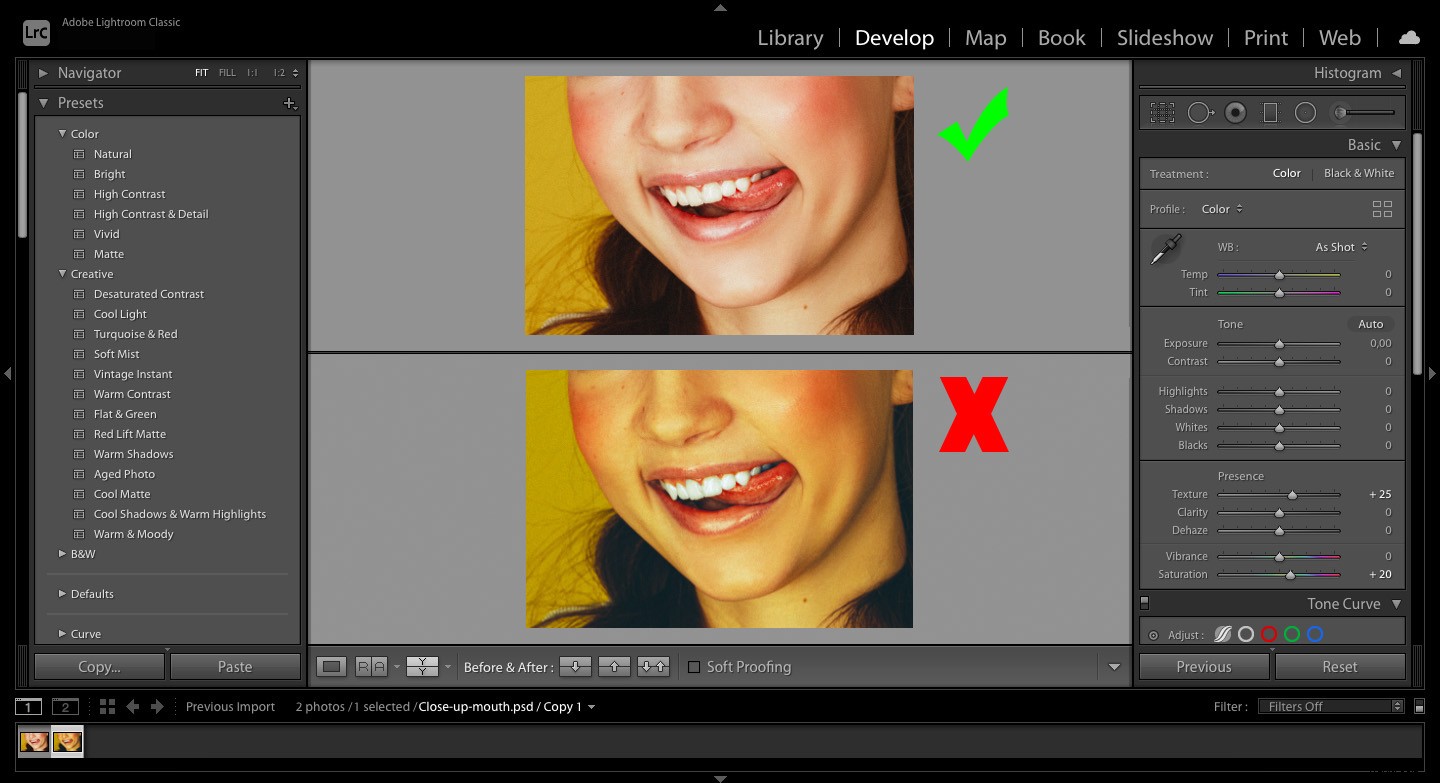The width and height of the screenshot is (1440, 783).
Task: Open the Slideshow module
Action: (x=1164, y=37)
